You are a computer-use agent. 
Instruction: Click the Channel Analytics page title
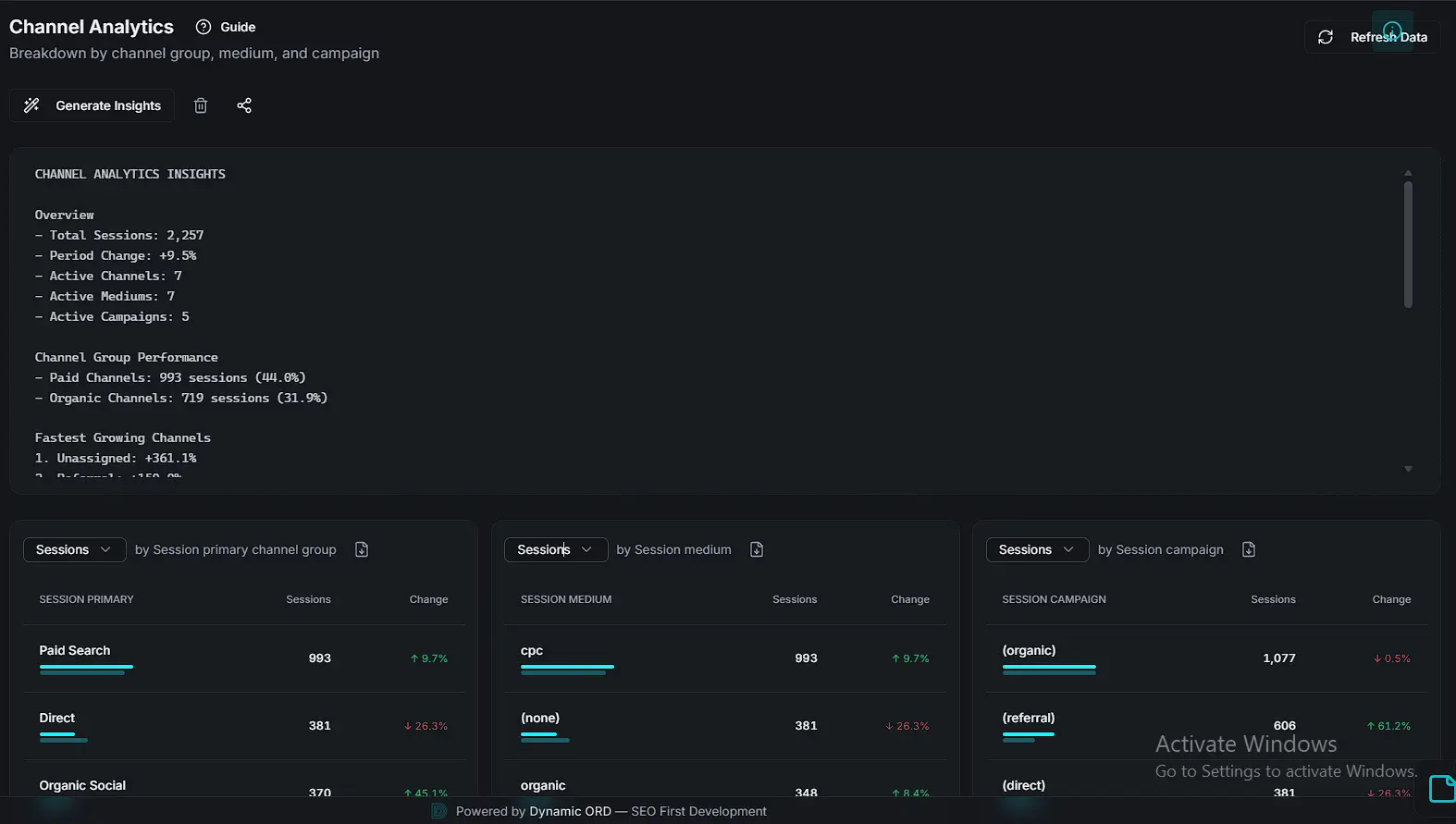92,27
